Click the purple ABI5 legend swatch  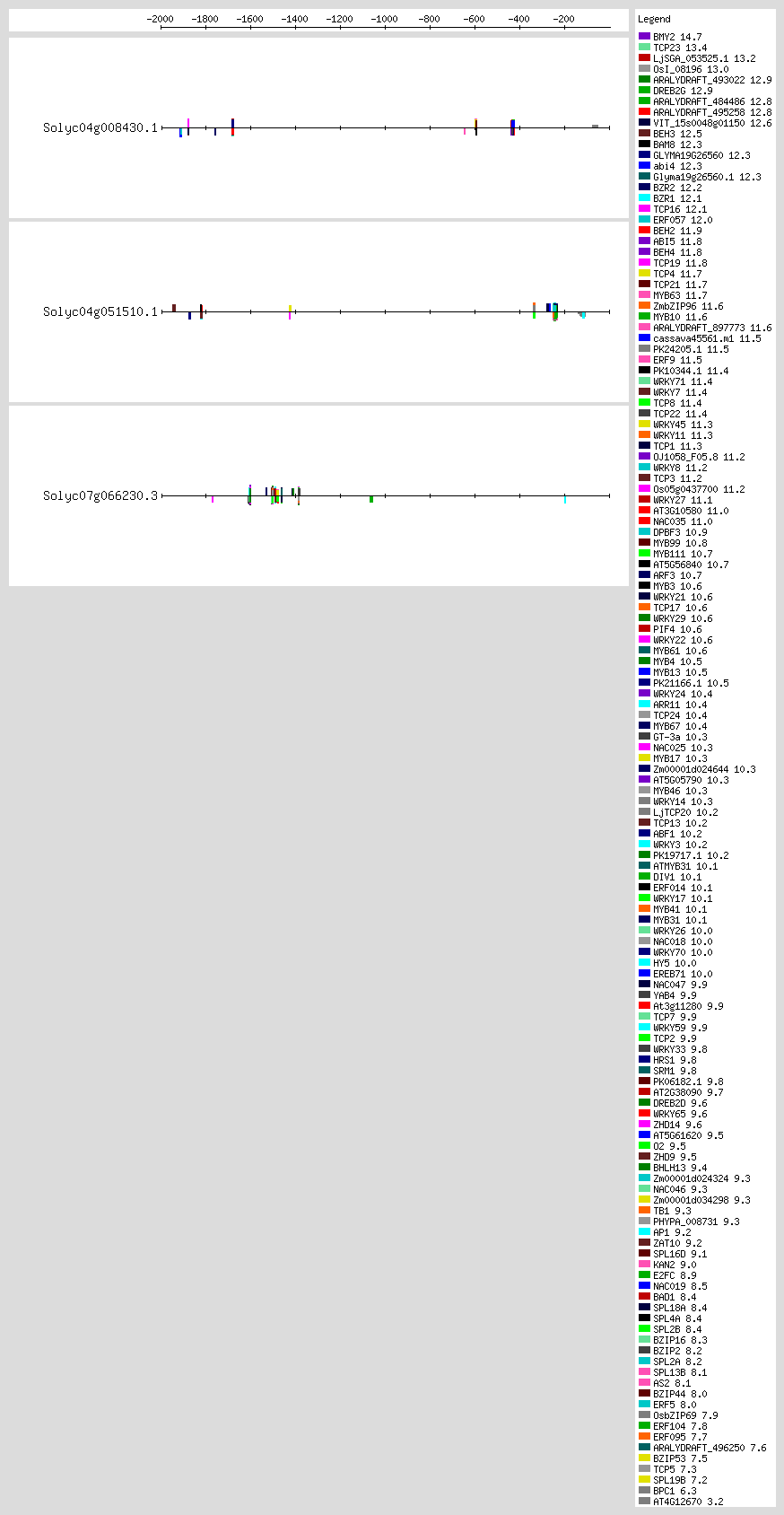(x=644, y=241)
